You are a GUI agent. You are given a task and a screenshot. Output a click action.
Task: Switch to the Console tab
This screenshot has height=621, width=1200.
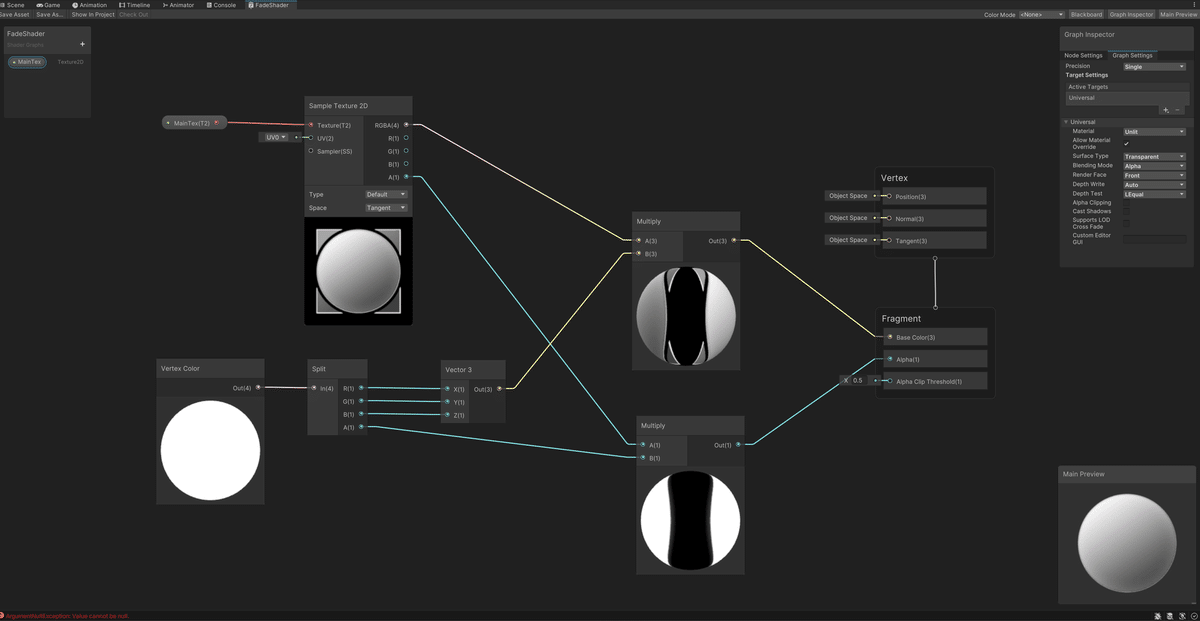222,4
